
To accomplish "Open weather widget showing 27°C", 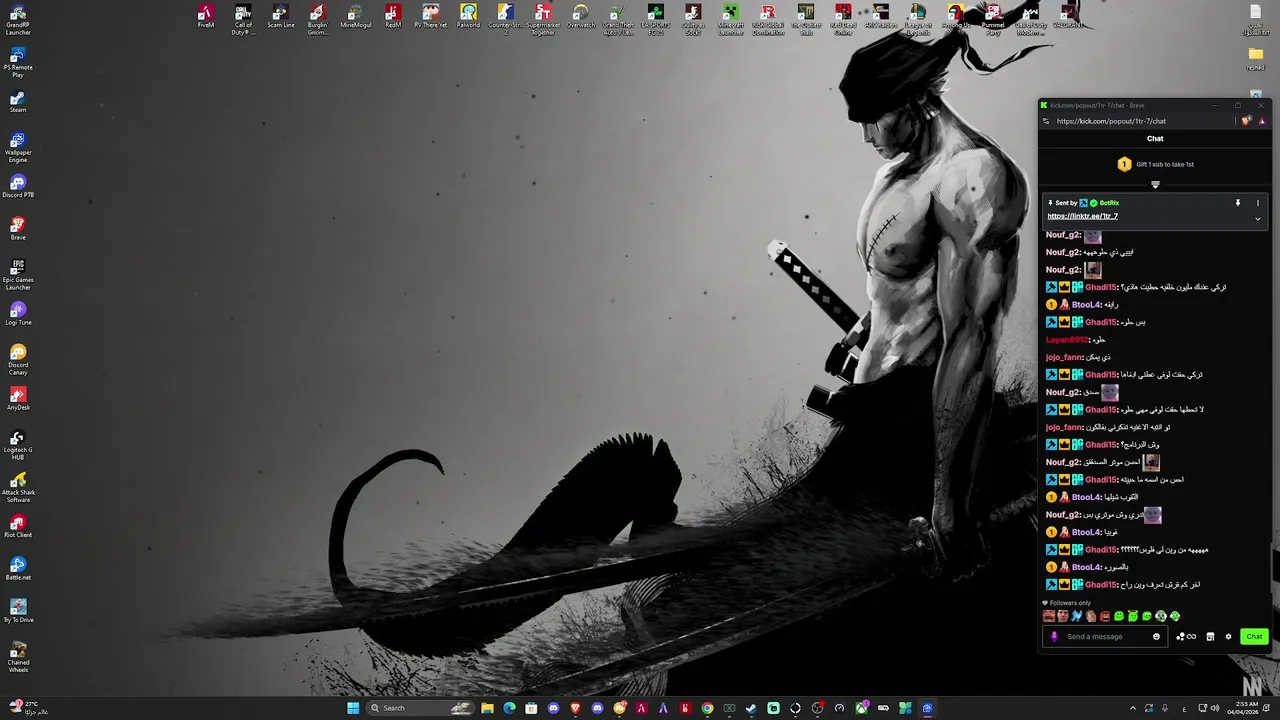I will (x=28, y=708).
